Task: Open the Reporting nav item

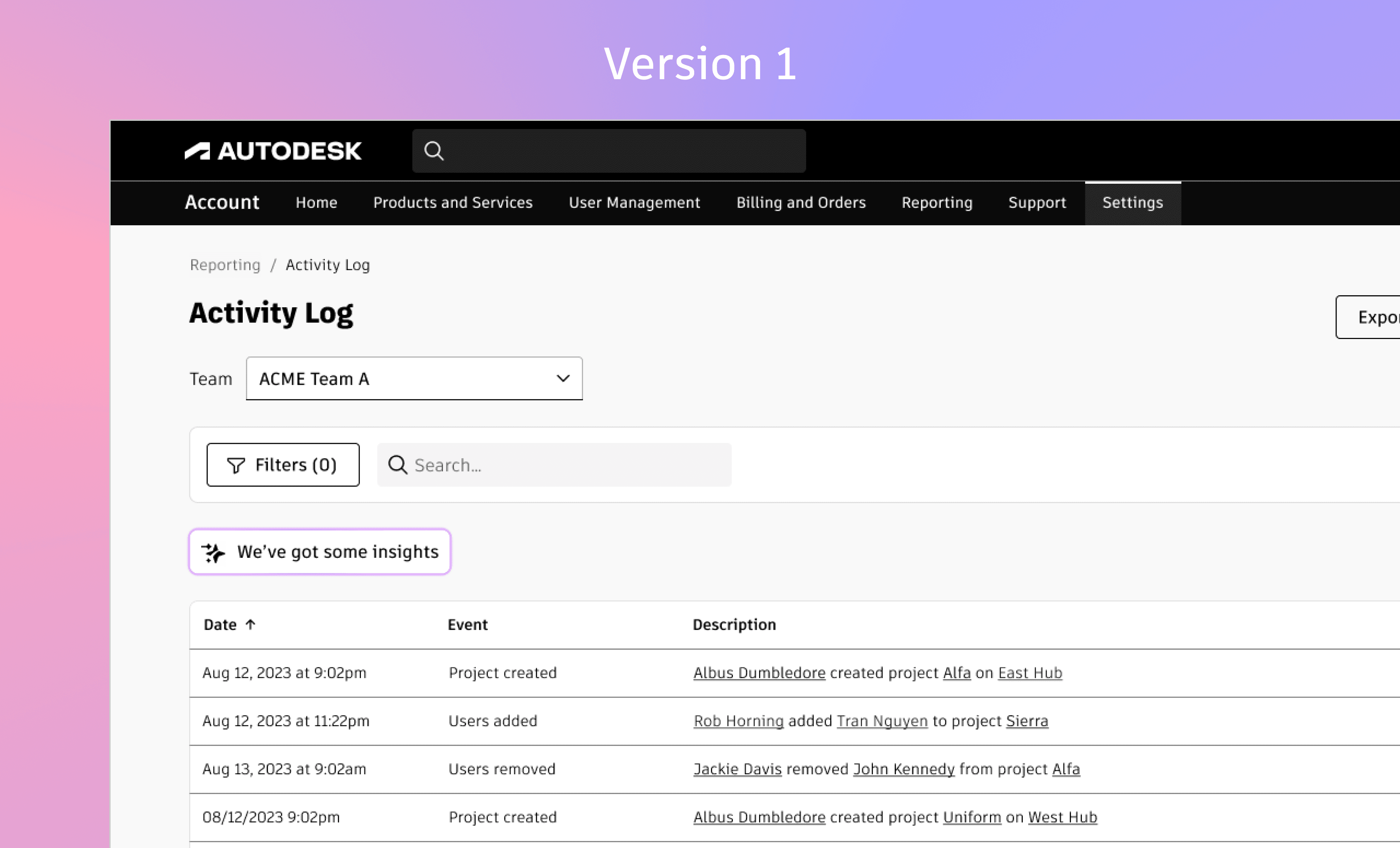Action: [936, 203]
